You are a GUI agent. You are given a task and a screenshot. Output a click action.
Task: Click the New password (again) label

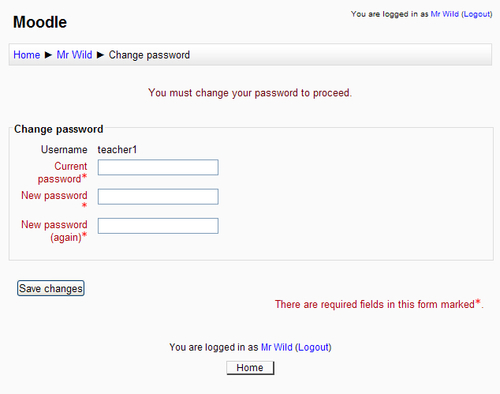click(x=54, y=231)
